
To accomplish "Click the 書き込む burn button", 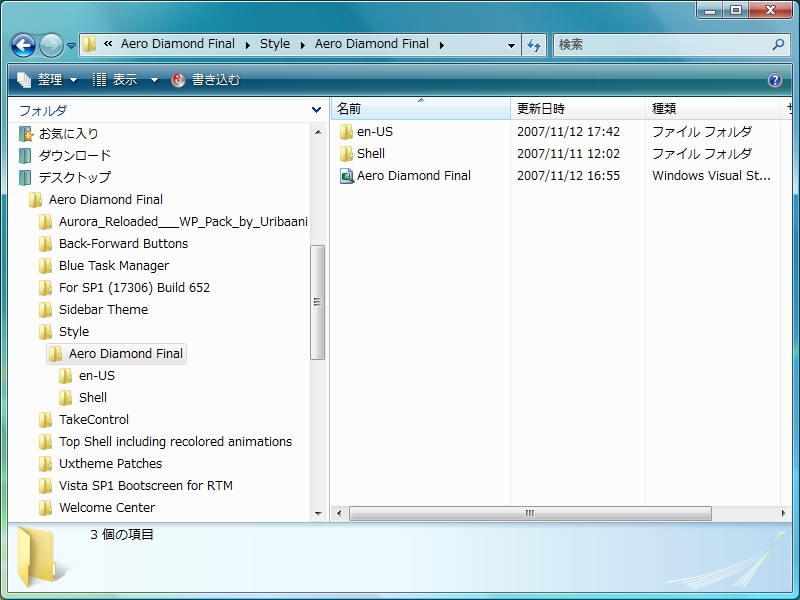I will click(x=206, y=80).
